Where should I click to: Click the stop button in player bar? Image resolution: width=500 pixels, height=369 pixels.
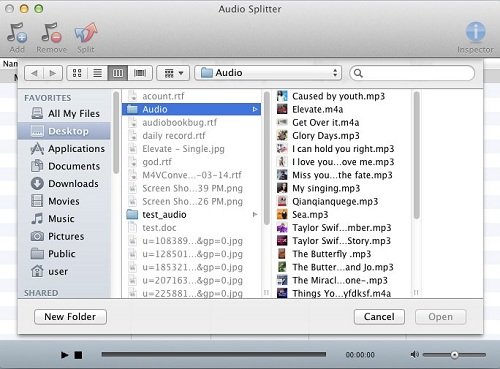click(x=78, y=355)
